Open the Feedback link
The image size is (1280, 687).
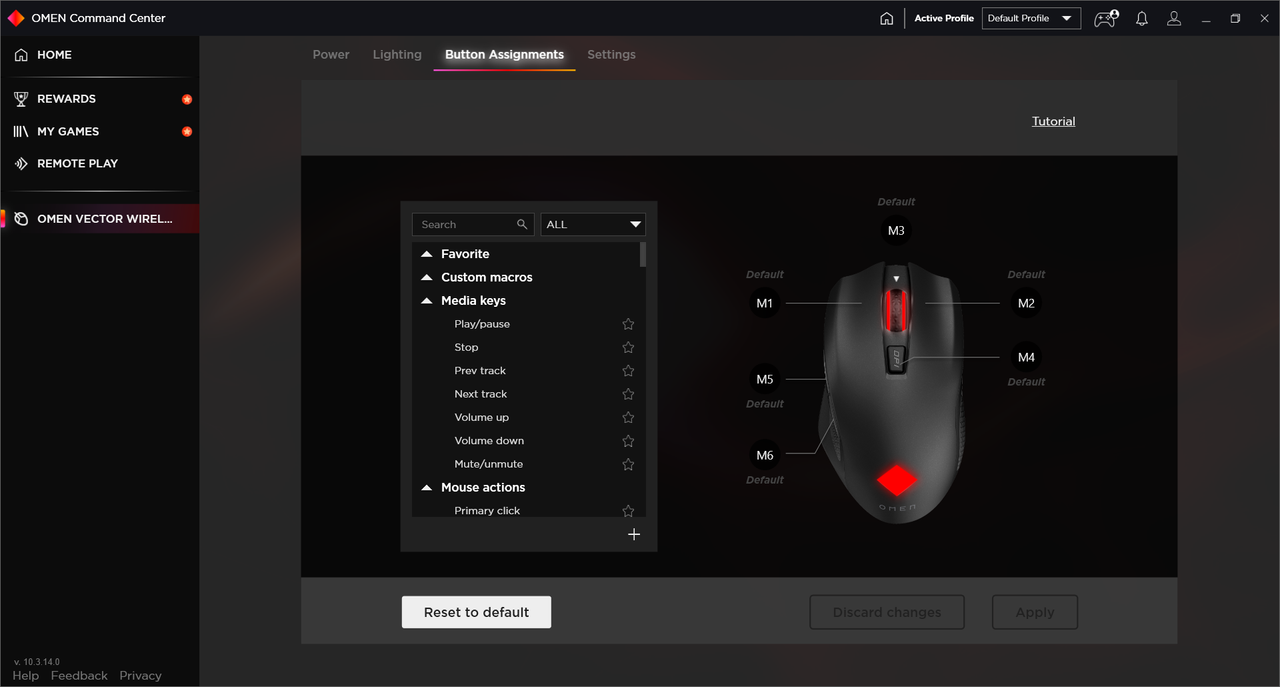click(x=79, y=675)
